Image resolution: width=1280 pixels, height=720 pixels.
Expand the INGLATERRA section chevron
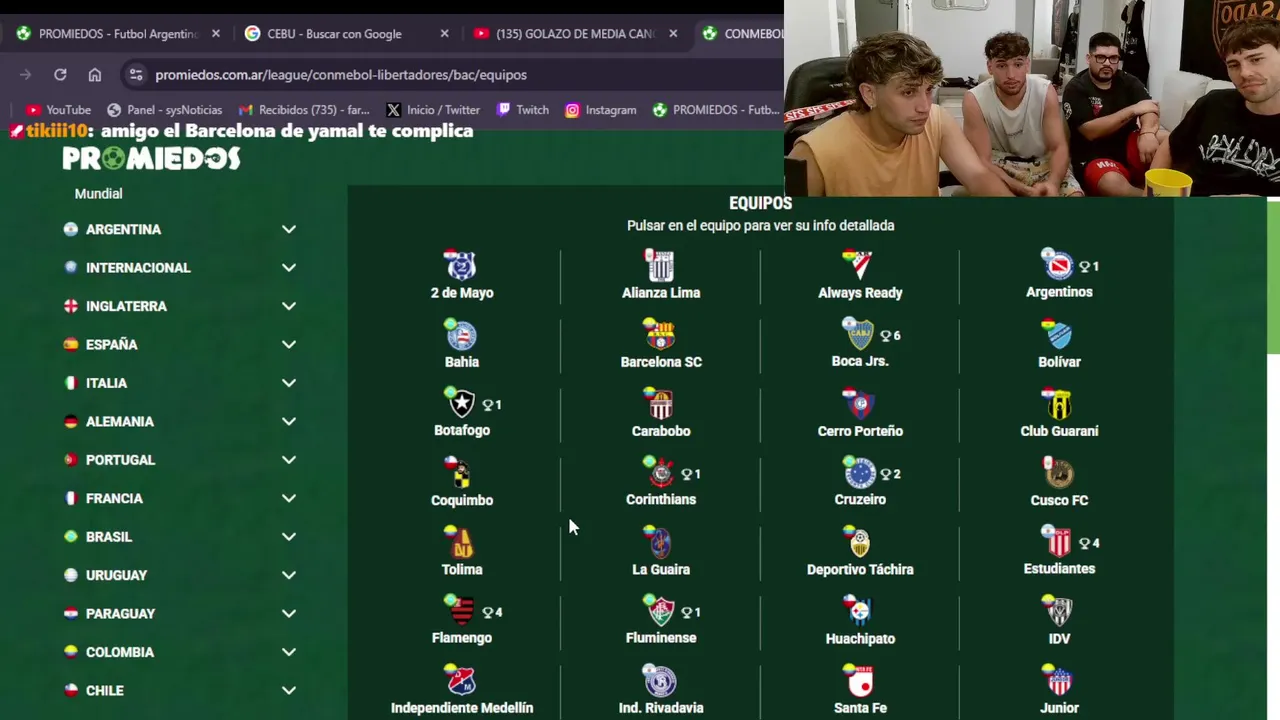tap(289, 306)
